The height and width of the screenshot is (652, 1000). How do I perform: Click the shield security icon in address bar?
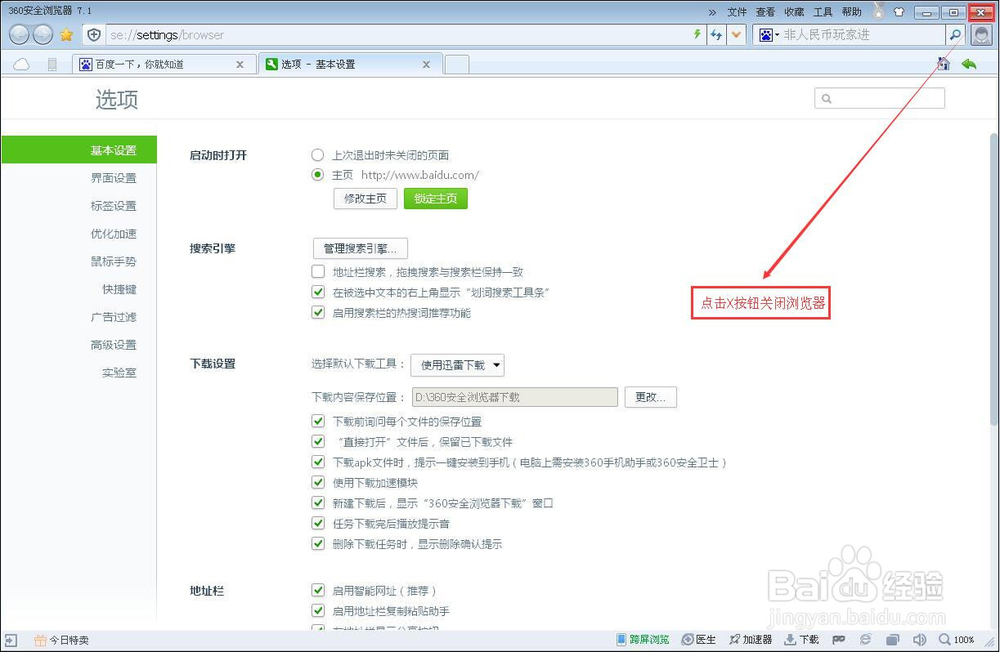pyautogui.click(x=94, y=34)
